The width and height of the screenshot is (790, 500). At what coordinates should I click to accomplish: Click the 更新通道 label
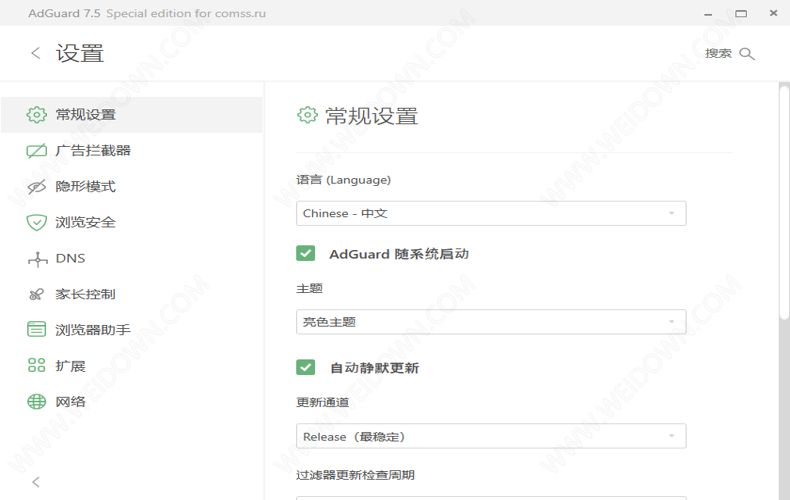tap(322, 402)
